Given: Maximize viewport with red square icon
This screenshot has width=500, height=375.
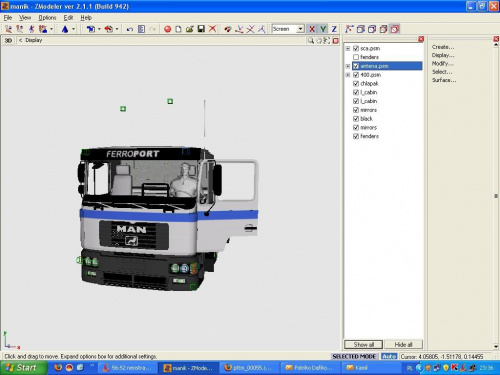Looking at the screenshot, I should (x=336, y=41).
